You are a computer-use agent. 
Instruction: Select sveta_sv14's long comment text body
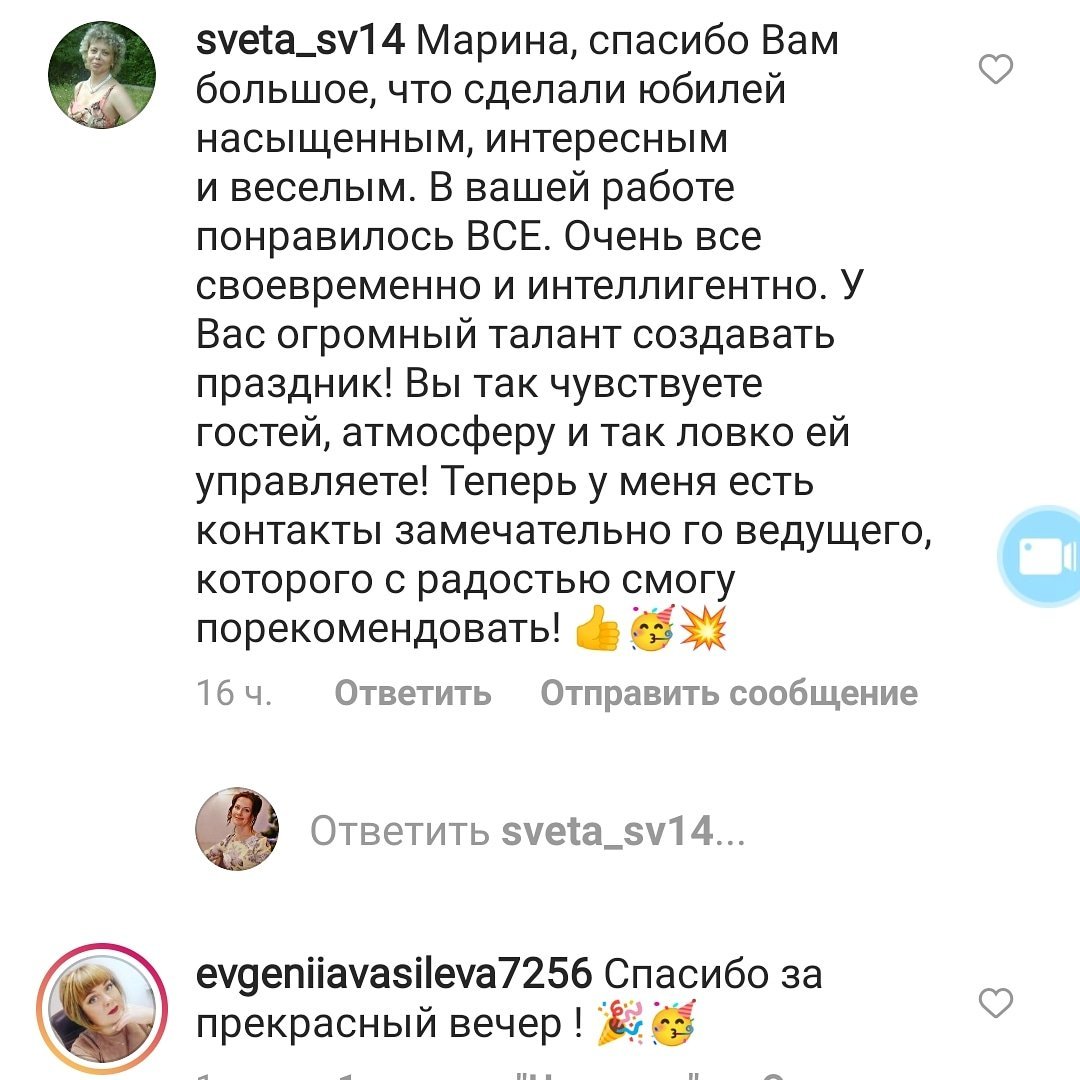(x=563, y=335)
